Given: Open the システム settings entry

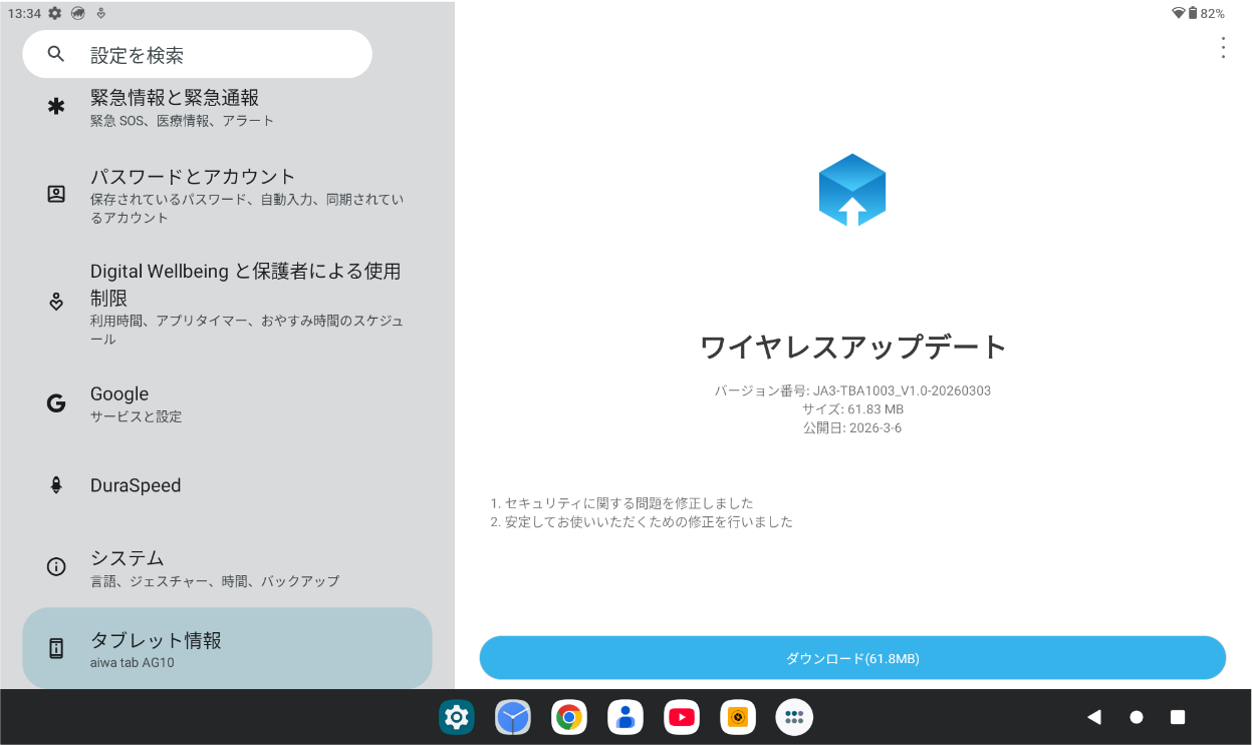Looking at the screenshot, I should pyautogui.click(x=200, y=565).
